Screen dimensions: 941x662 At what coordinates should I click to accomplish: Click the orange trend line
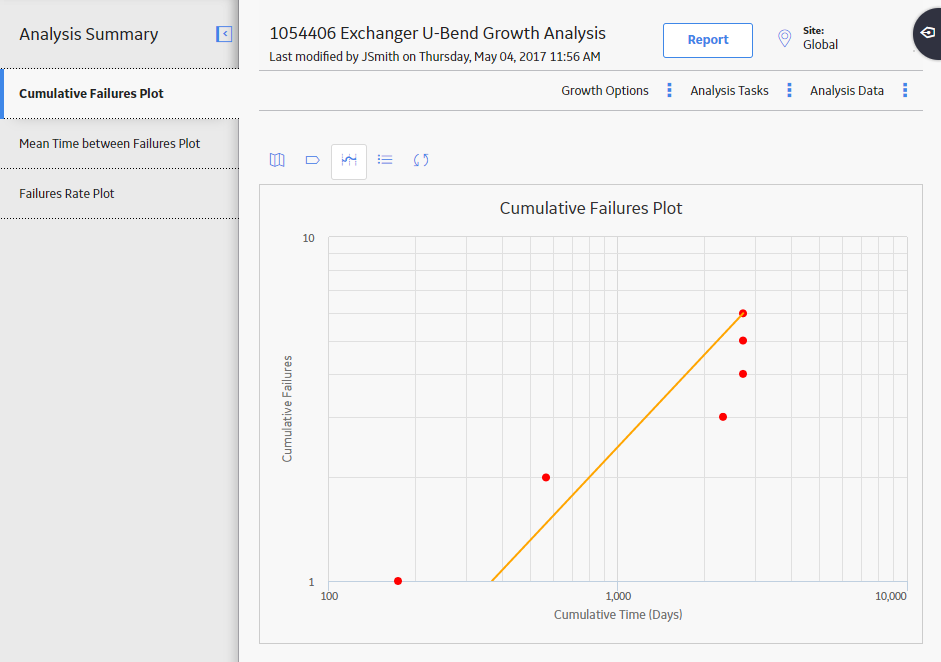617,447
